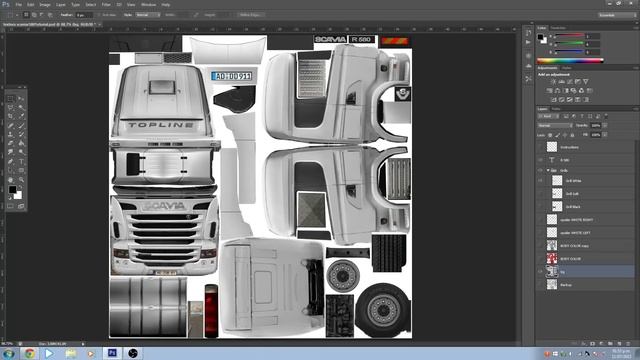Viewport: 640px width, 360px height.
Task: Select the Horizontal Type tool
Action: [21, 161]
